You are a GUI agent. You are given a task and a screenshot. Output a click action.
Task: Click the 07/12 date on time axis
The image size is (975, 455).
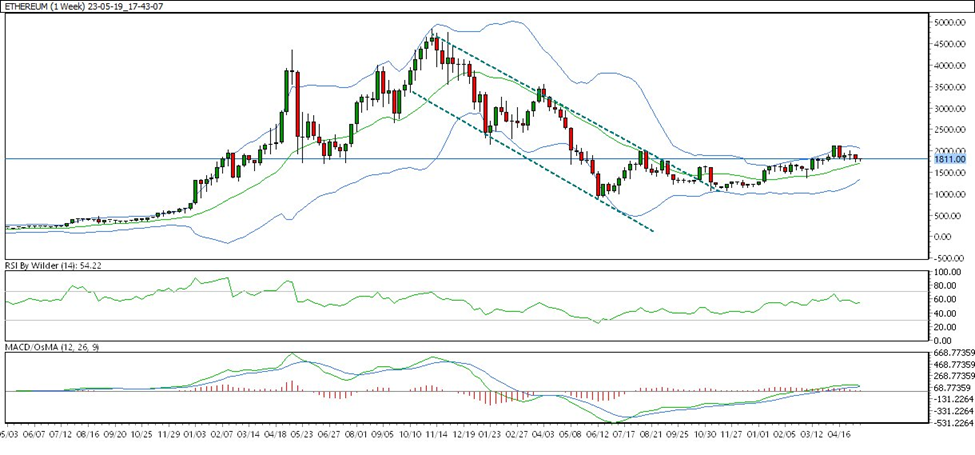(x=61, y=437)
